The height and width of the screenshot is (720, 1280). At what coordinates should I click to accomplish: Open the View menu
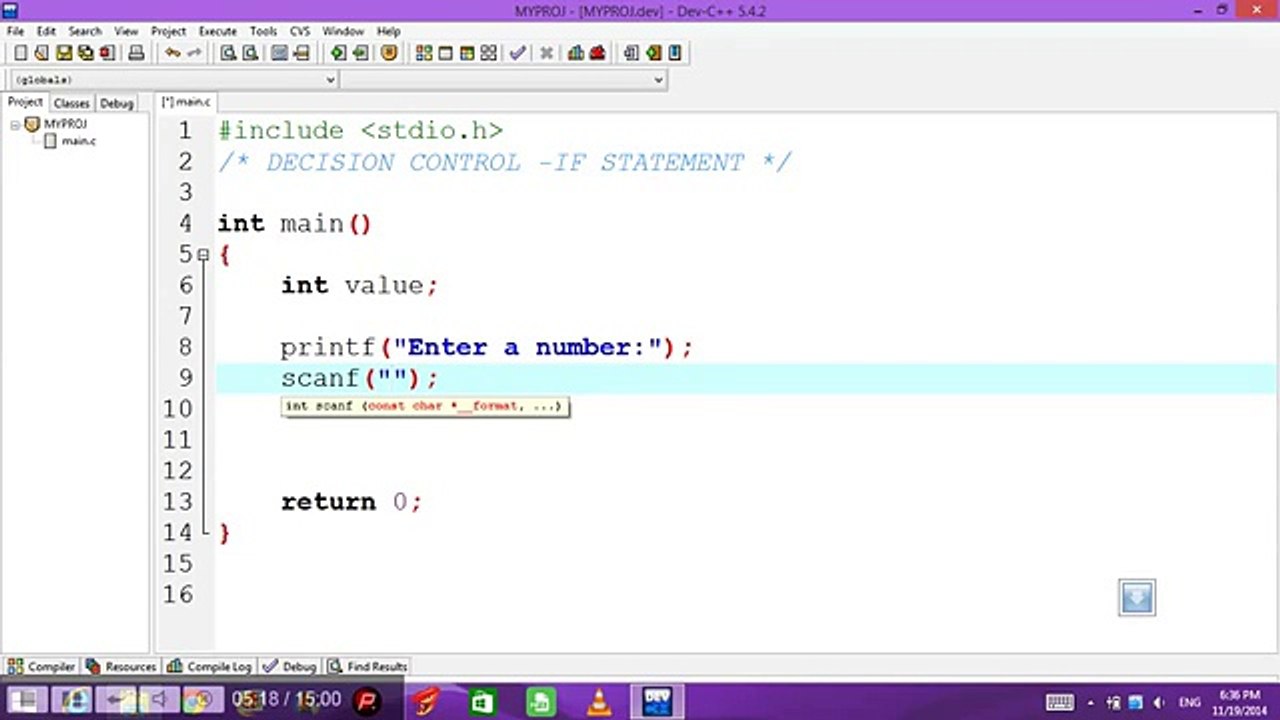coord(126,31)
